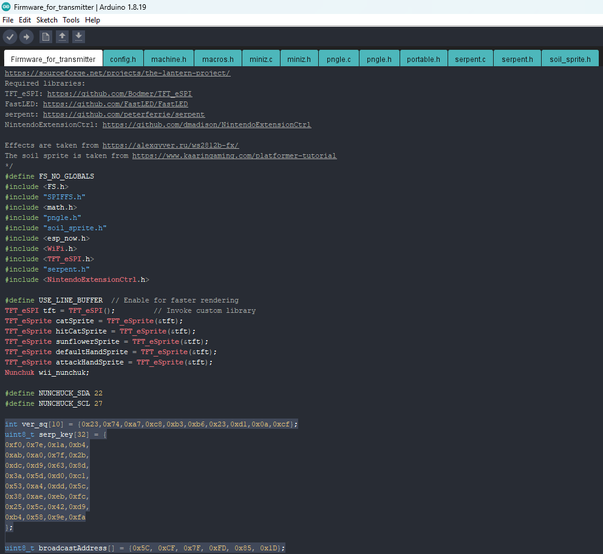Click the 'int ver_sq[10]' array line
Viewport: 603px width, 554px height.
click(152, 424)
